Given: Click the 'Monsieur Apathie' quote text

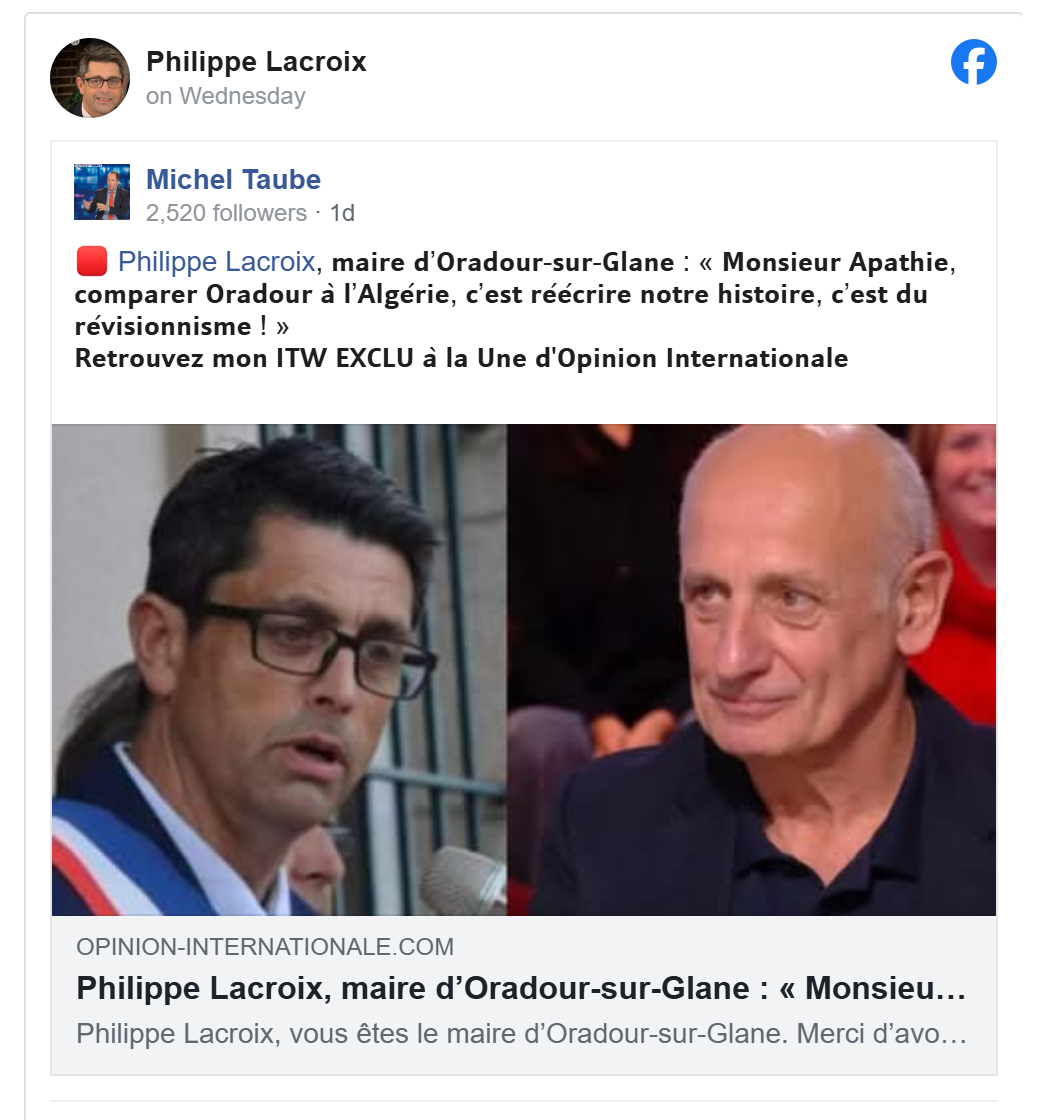Looking at the screenshot, I should (836, 262).
